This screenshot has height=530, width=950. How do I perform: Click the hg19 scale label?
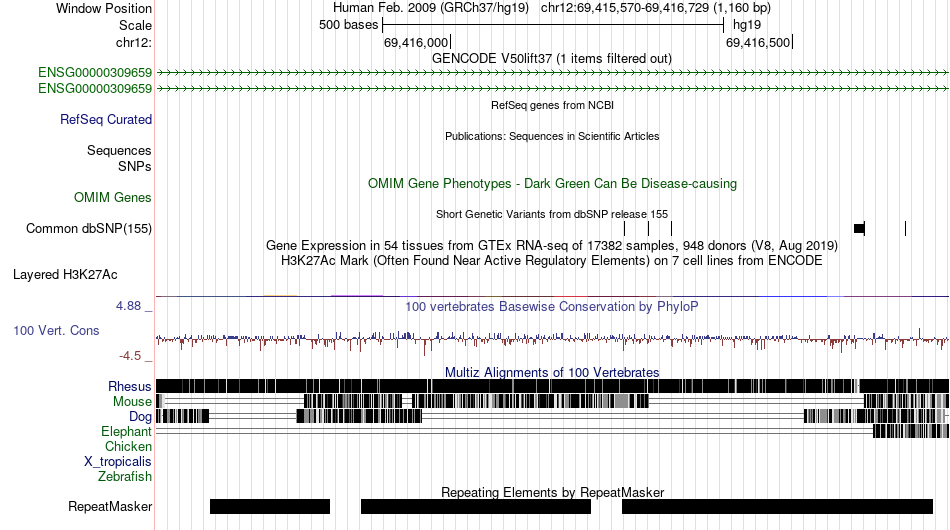tap(746, 25)
